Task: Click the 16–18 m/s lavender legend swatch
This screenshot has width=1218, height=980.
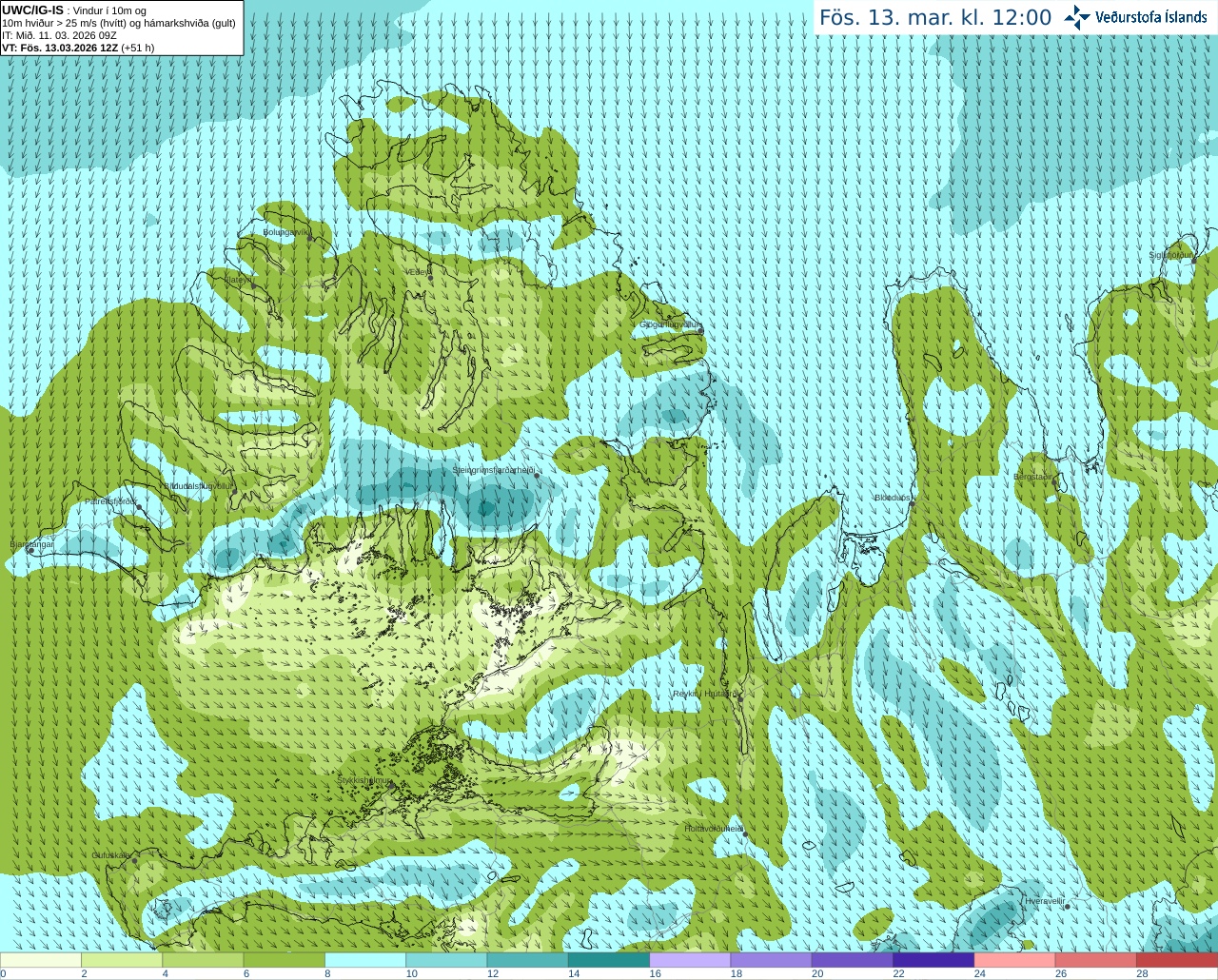Action: click(x=690, y=960)
